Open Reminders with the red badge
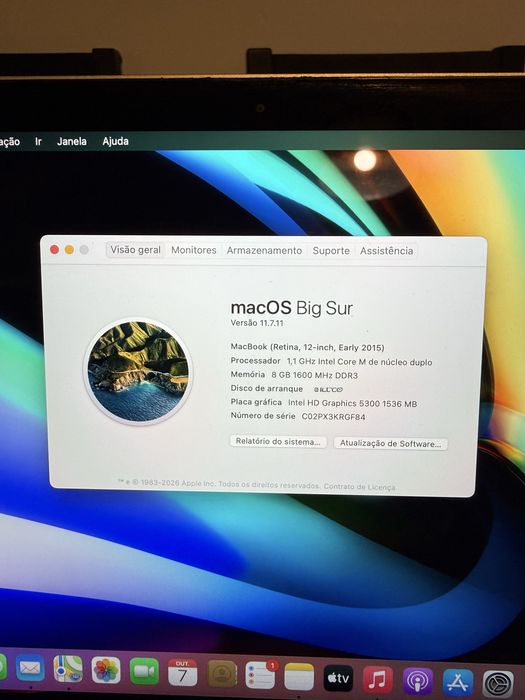The width and height of the screenshot is (525, 700). (x=261, y=675)
